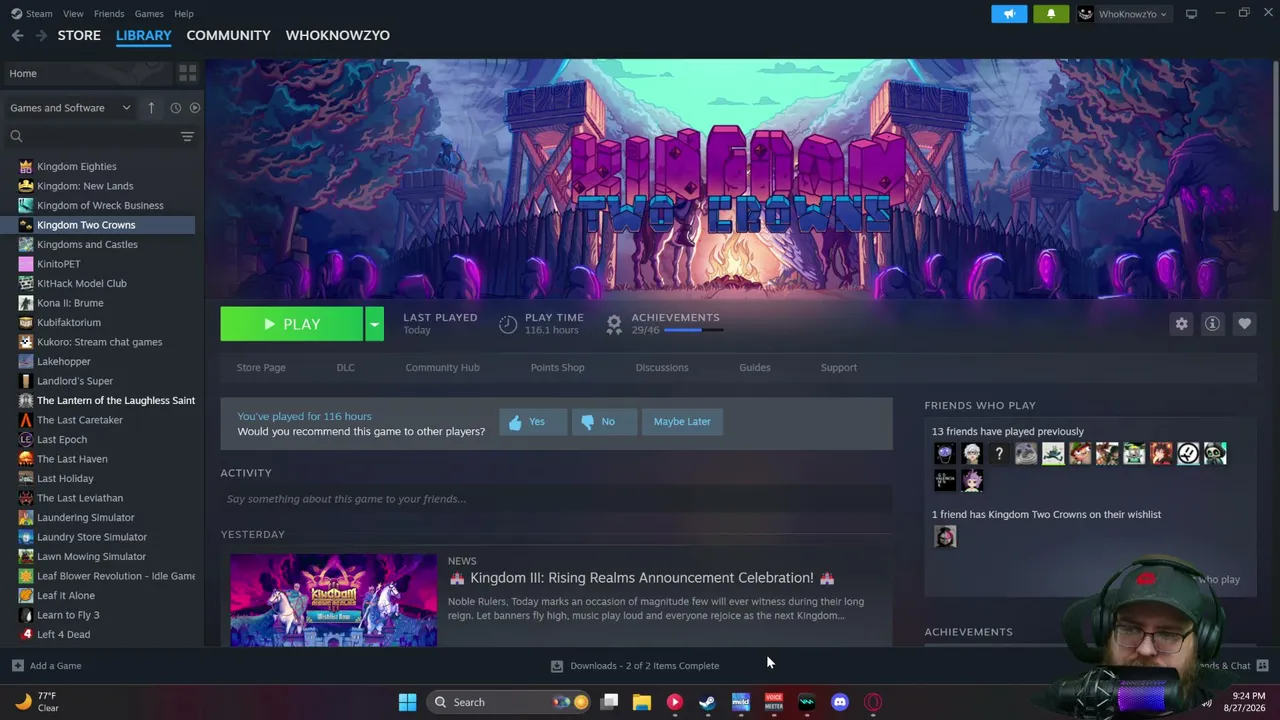Click the achievements progress bar
Viewport: 1280px width, 720px height.
[692, 330]
